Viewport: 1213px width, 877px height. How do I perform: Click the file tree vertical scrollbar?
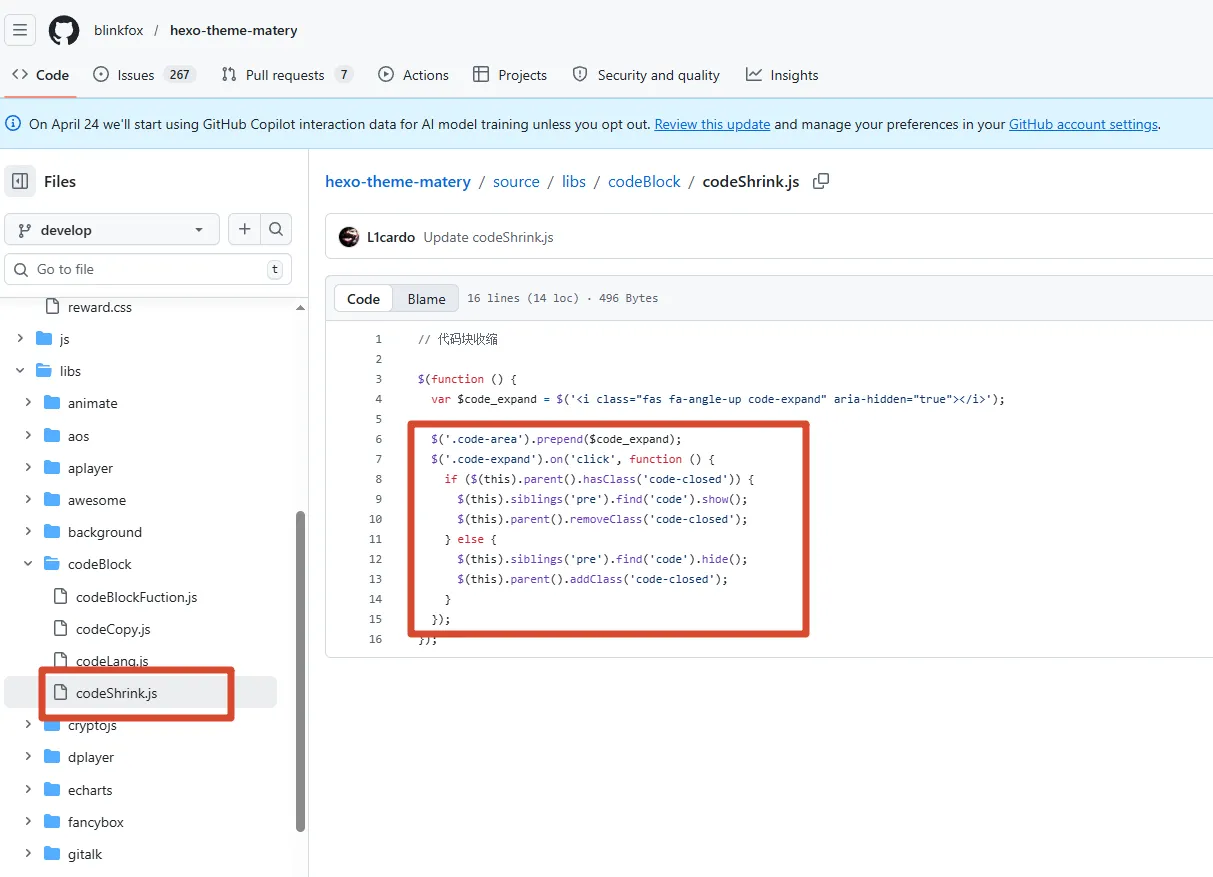point(300,670)
